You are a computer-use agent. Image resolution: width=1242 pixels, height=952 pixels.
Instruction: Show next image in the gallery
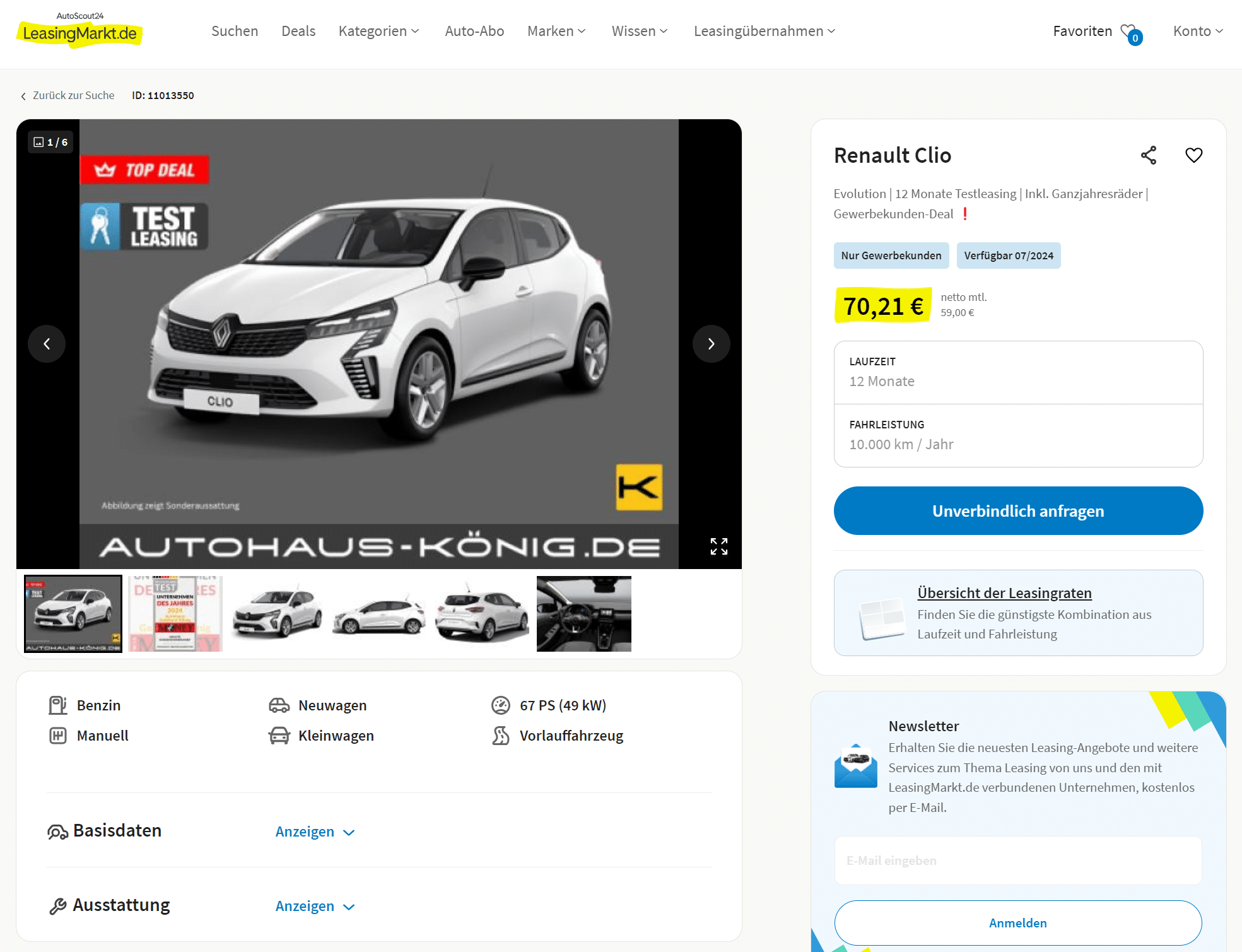(x=712, y=344)
